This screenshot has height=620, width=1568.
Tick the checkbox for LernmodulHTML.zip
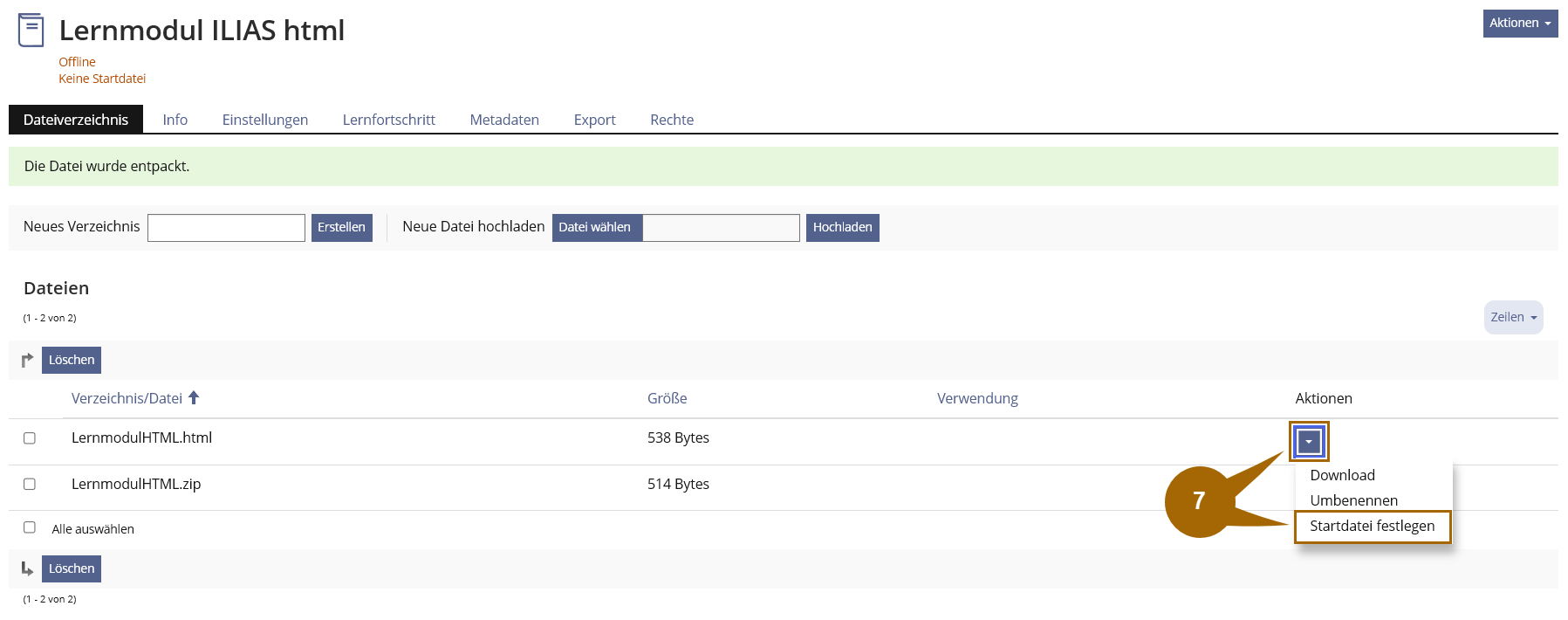pos(30,484)
